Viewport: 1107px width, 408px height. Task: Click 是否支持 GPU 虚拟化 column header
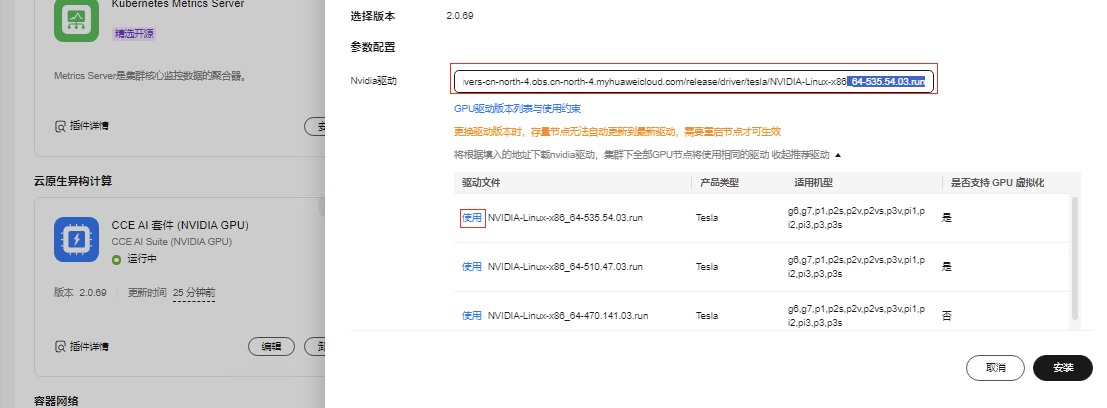click(x=997, y=183)
